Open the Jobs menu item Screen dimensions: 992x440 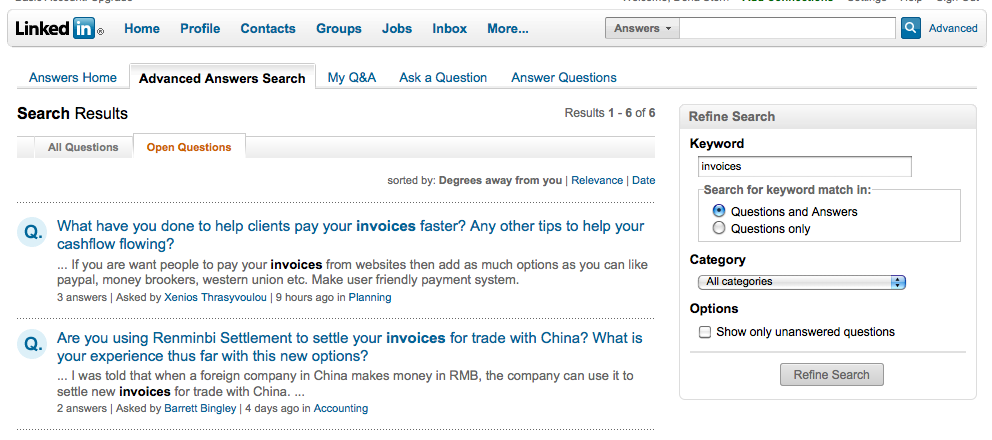(x=397, y=28)
